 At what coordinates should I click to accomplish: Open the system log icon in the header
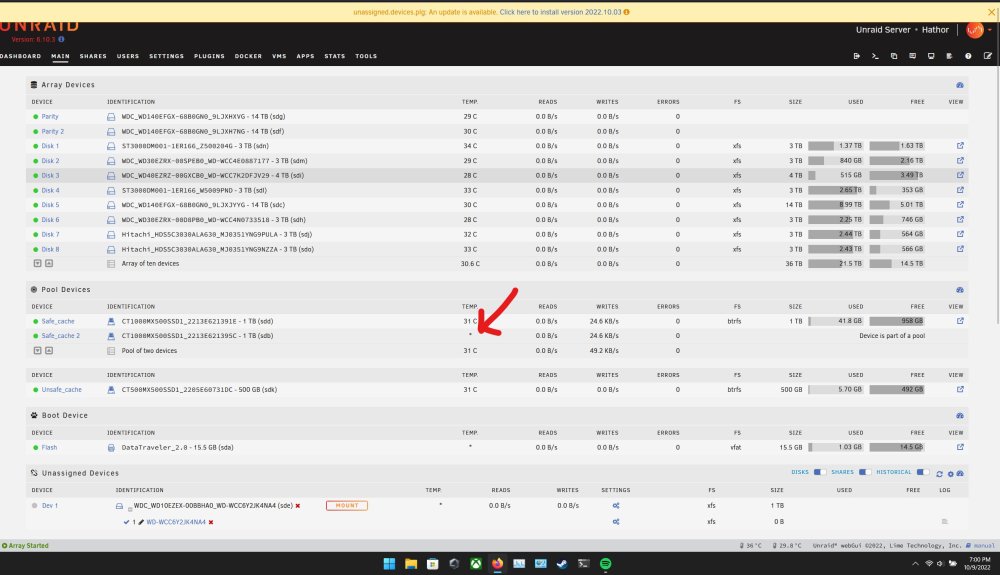coord(950,56)
